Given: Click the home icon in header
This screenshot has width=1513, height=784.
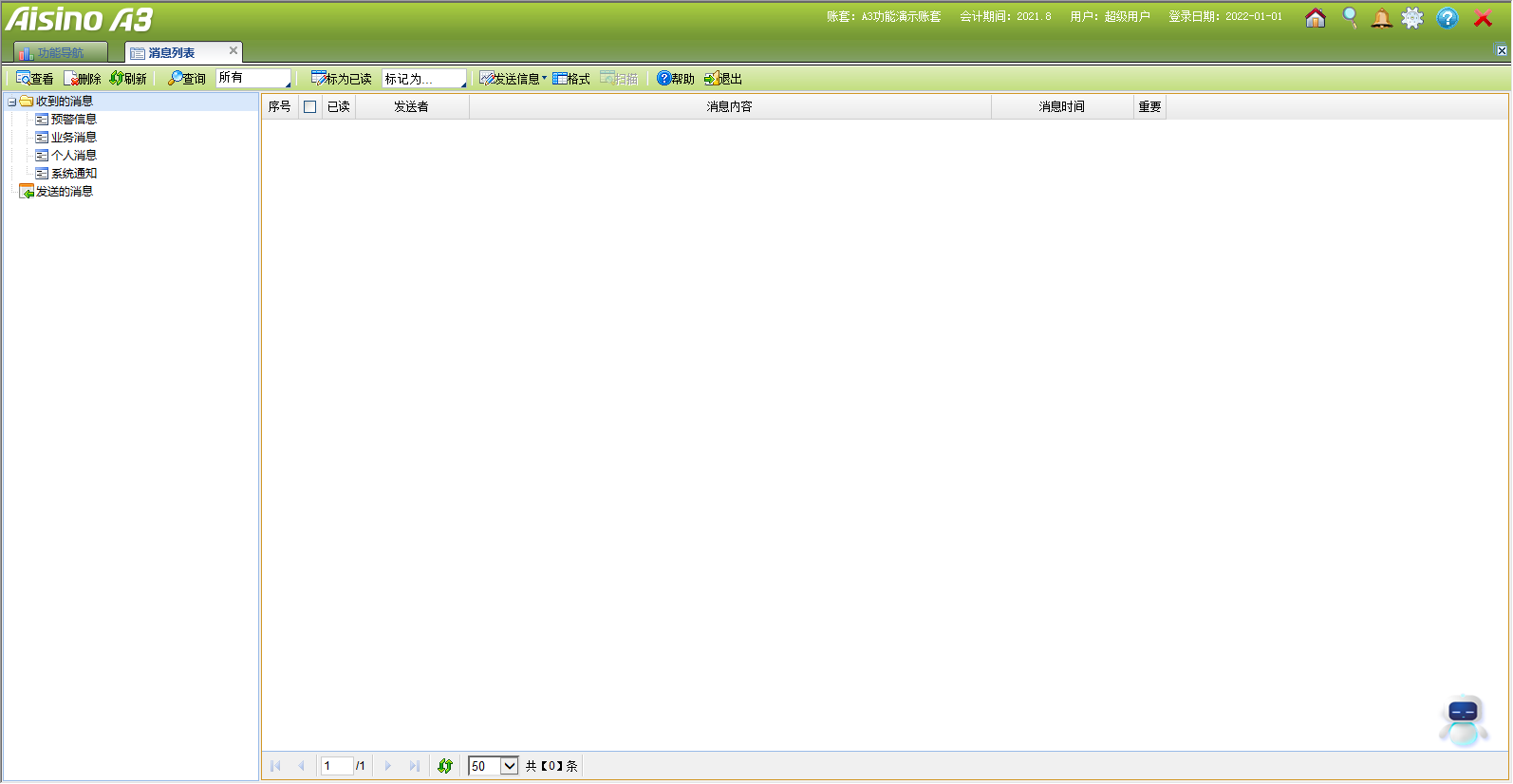Looking at the screenshot, I should [x=1315, y=18].
